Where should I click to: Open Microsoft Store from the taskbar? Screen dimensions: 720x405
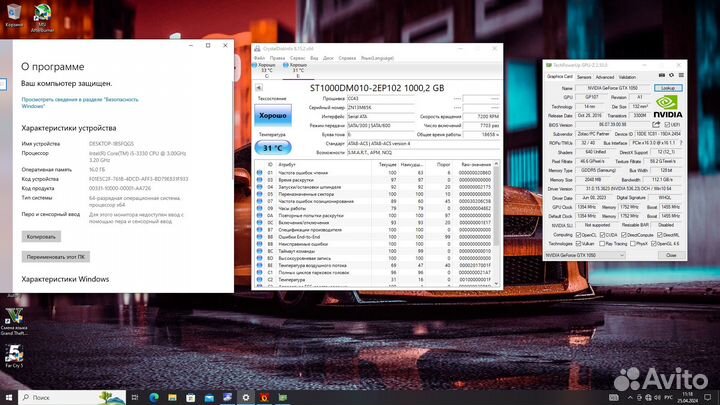click(x=191, y=397)
